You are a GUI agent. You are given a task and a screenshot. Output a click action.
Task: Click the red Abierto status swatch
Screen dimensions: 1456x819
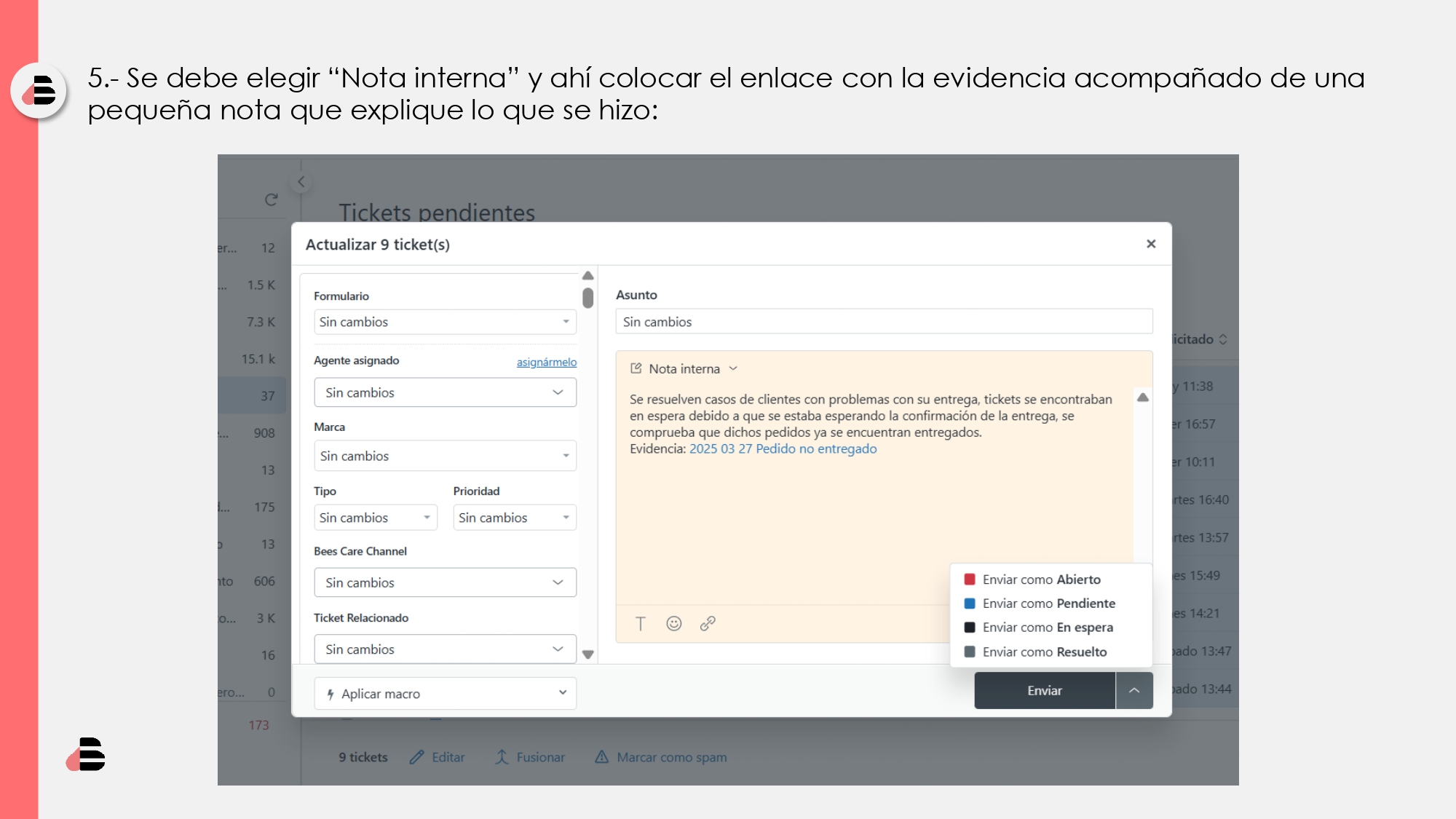click(970, 579)
